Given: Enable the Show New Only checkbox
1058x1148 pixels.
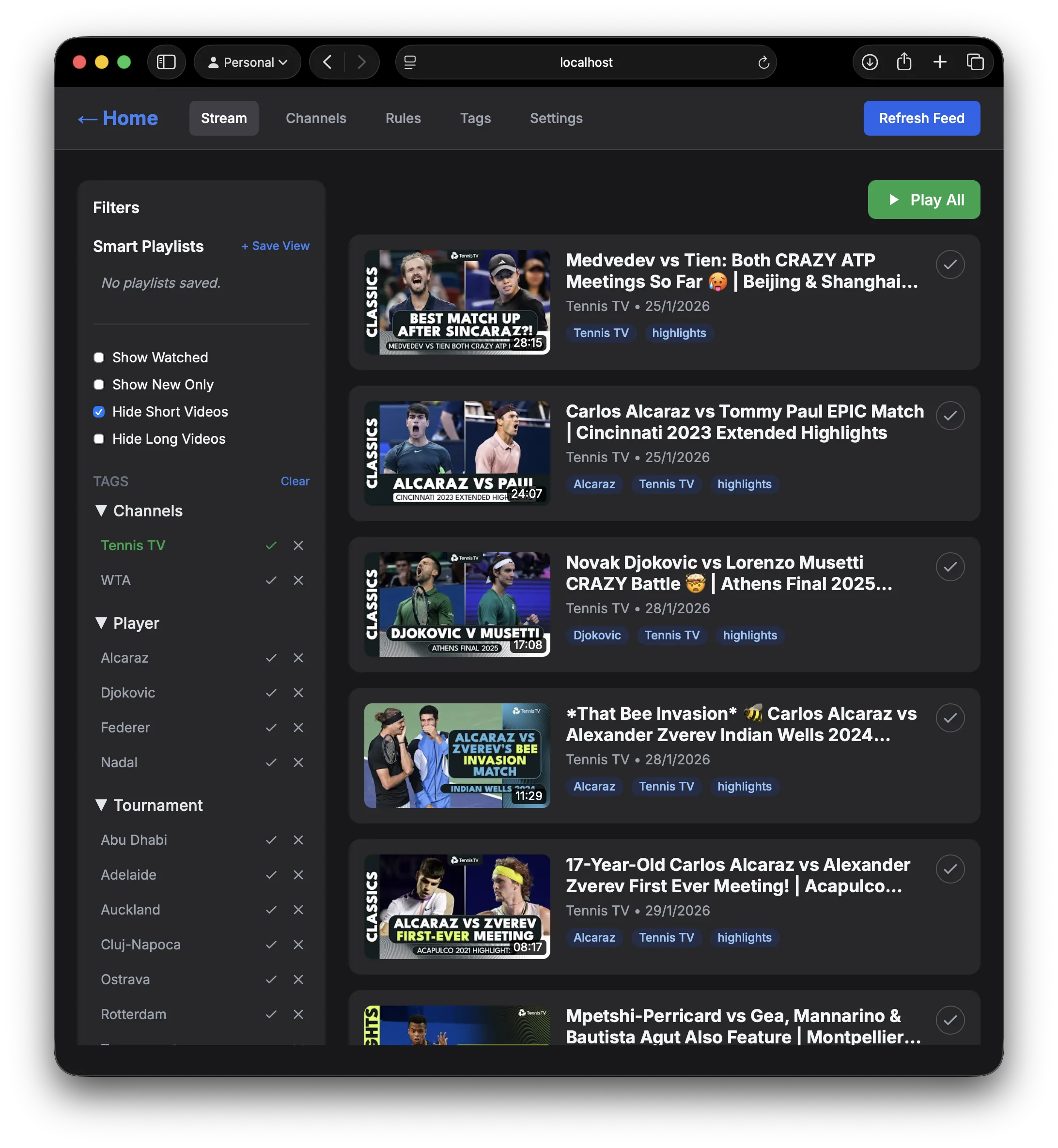Looking at the screenshot, I should 98,385.
